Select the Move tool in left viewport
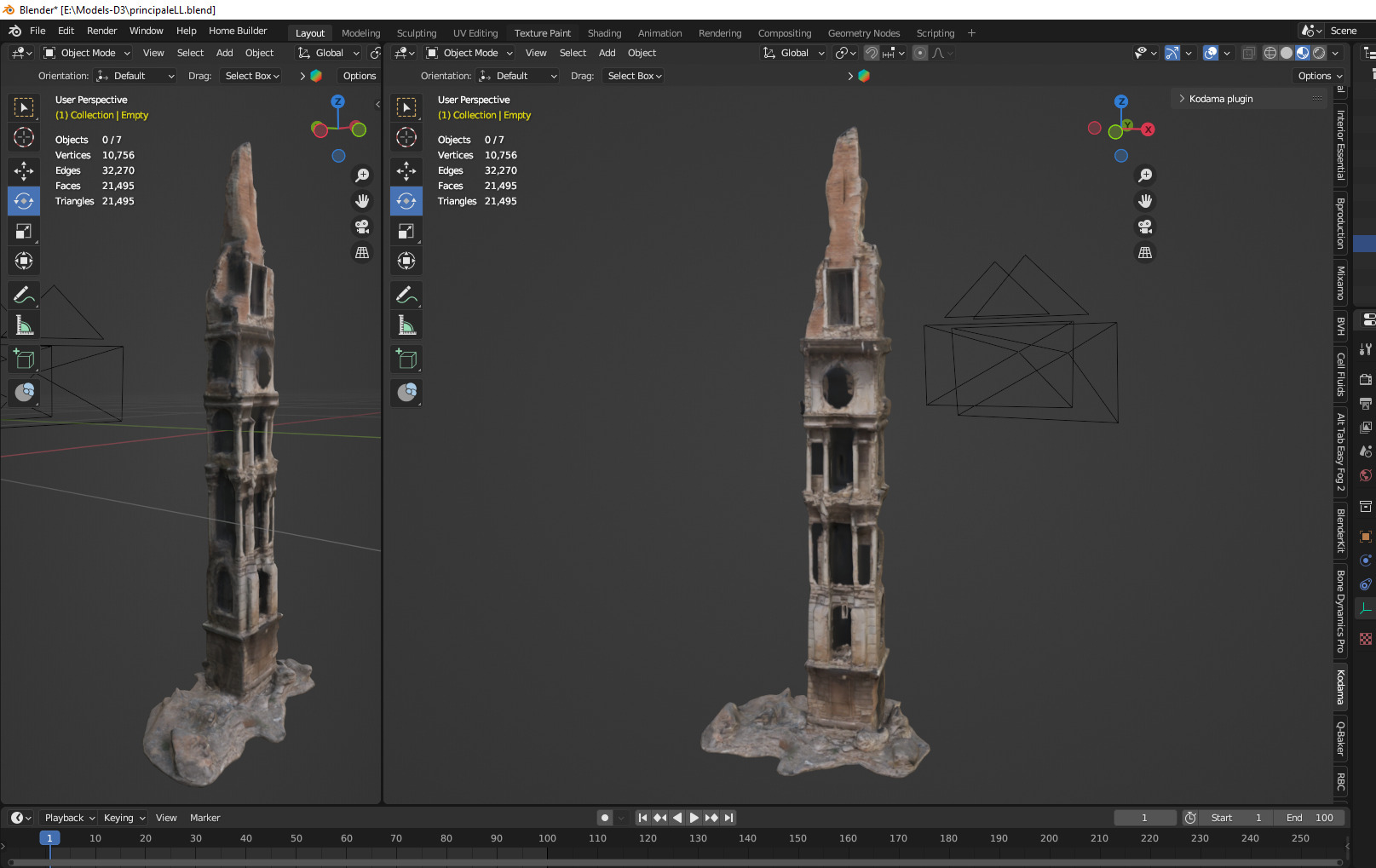 [x=24, y=171]
